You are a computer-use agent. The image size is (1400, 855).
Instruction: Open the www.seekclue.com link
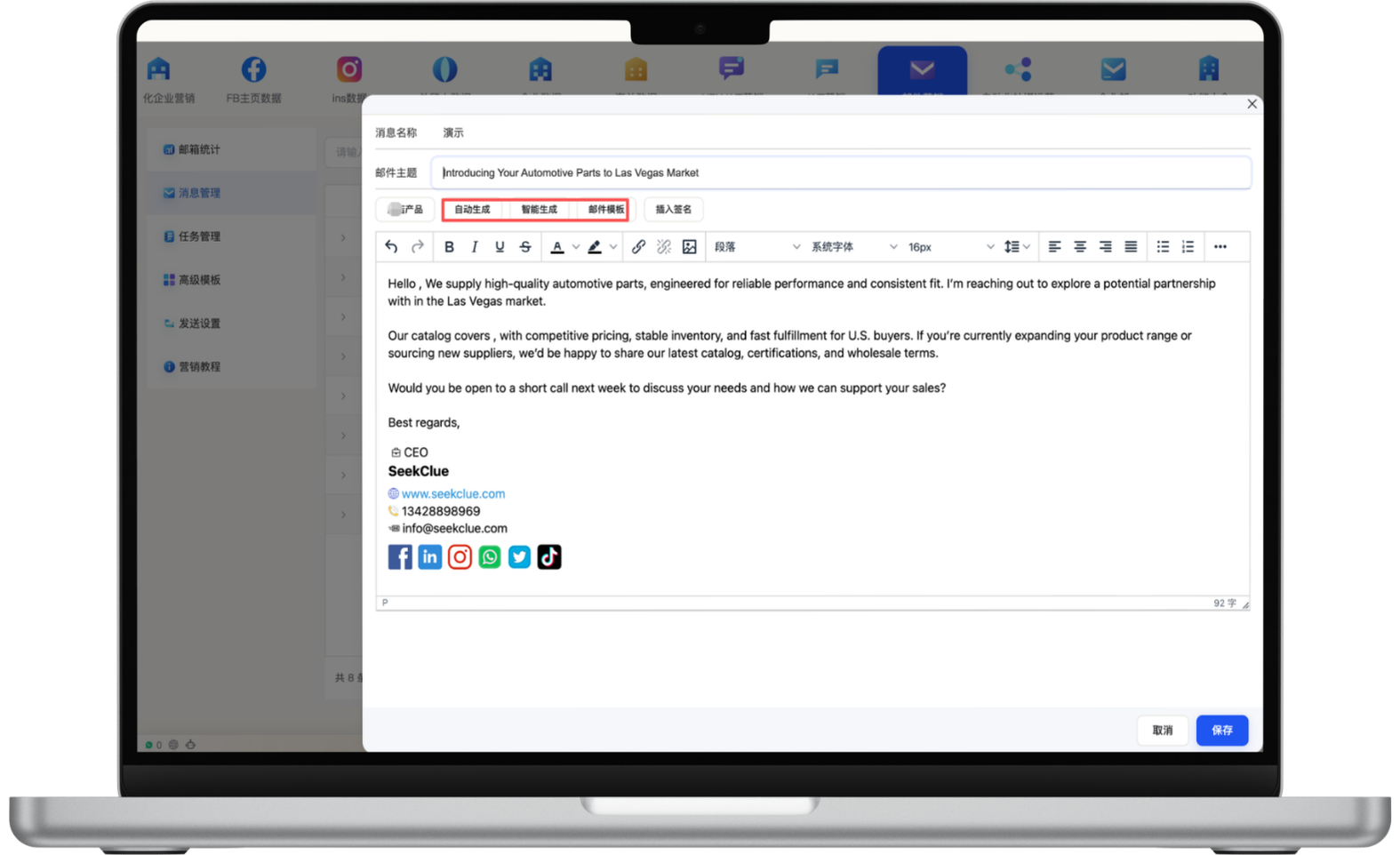click(453, 494)
